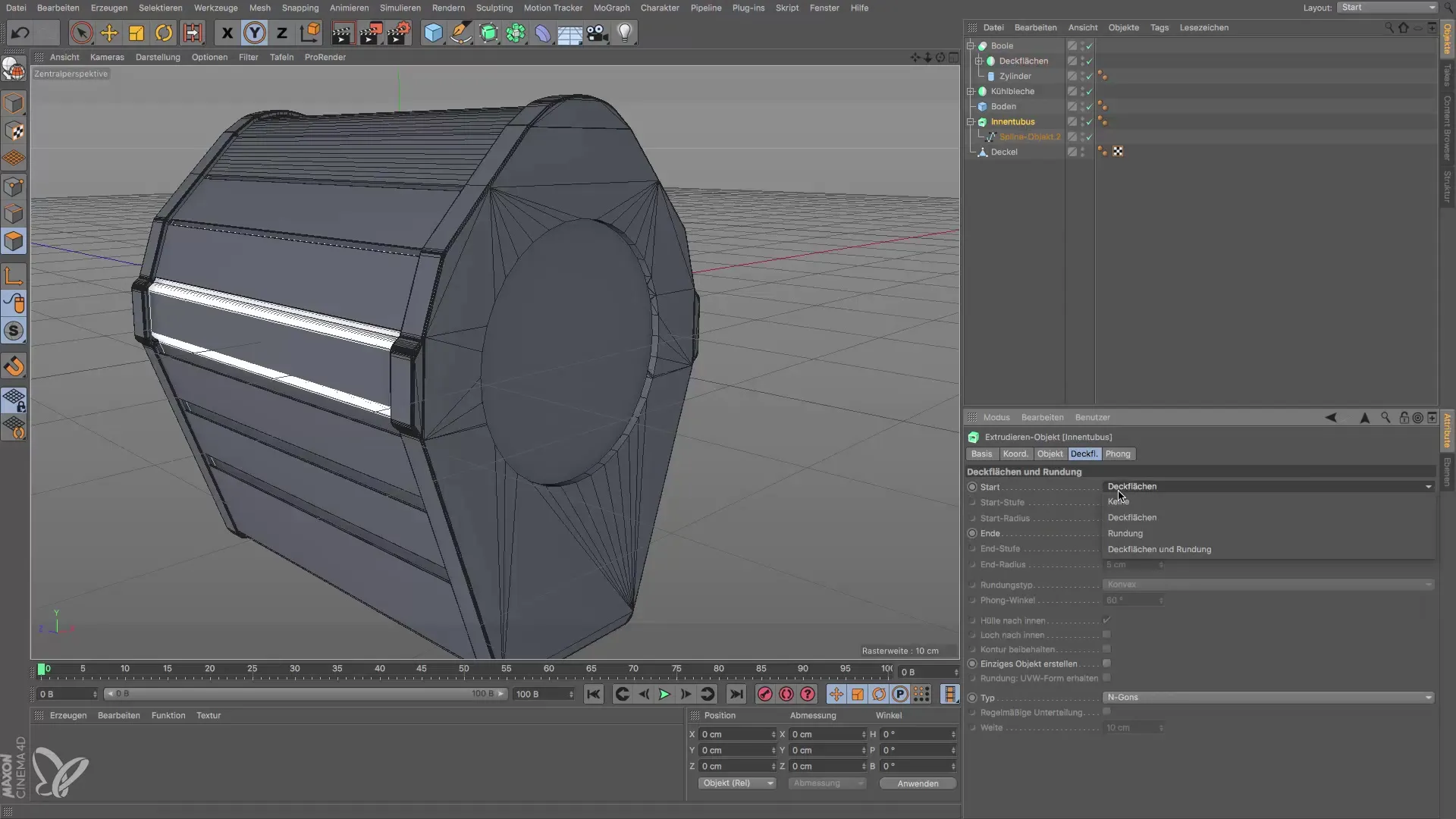The image size is (1456, 819).
Task: Add a cube primitive object
Action: click(x=433, y=33)
